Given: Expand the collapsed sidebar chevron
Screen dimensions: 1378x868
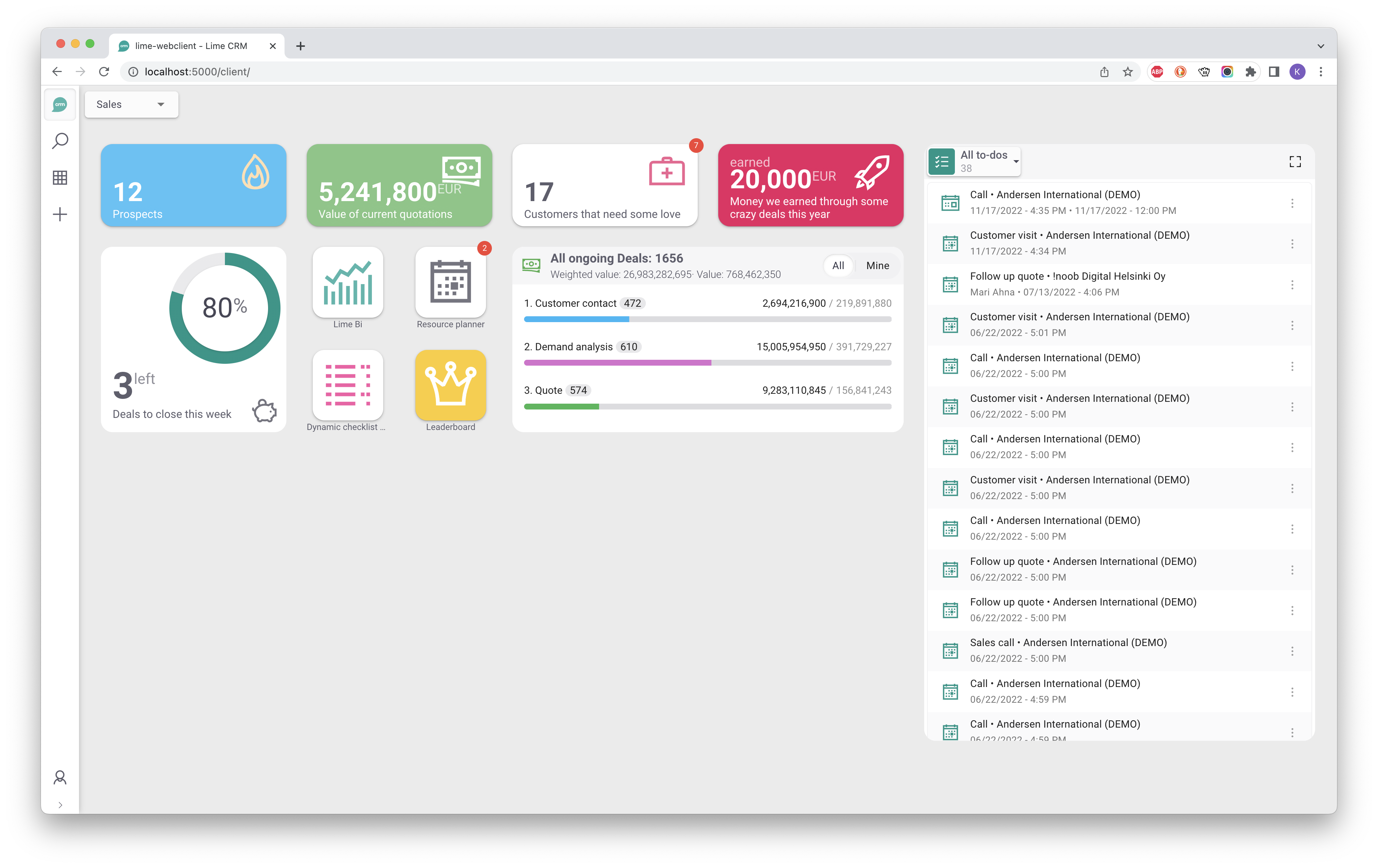Looking at the screenshot, I should coord(60,805).
